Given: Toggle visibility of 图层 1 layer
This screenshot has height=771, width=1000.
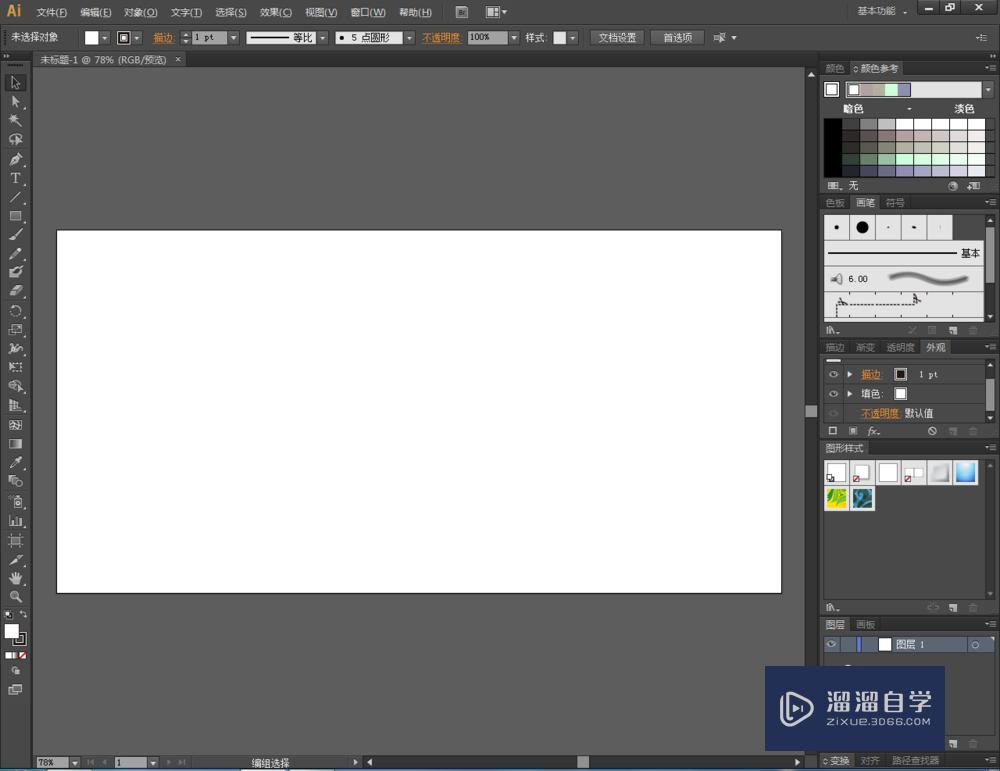Looking at the screenshot, I should point(832,644).
